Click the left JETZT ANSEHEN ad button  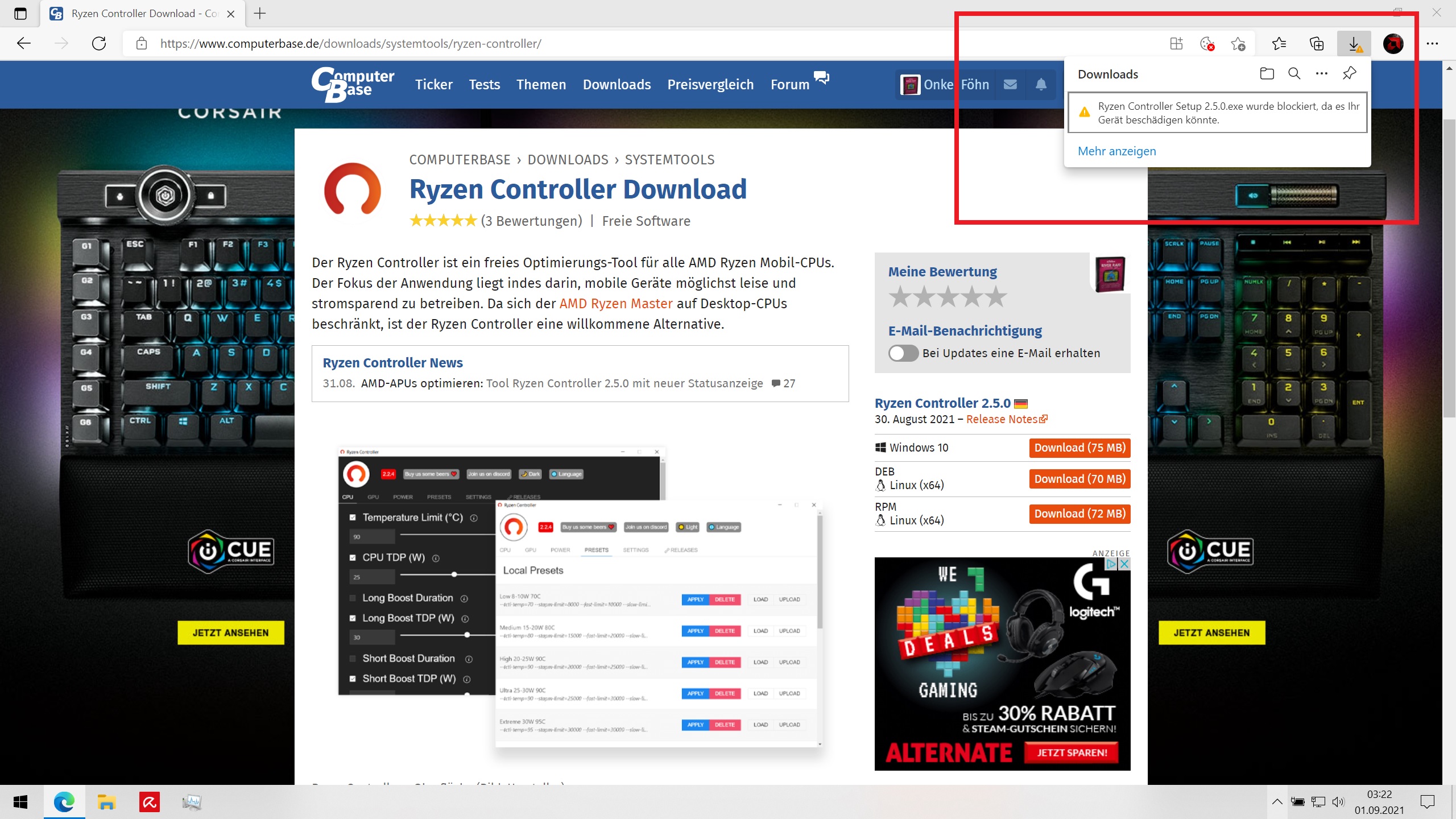click(230, 633)
